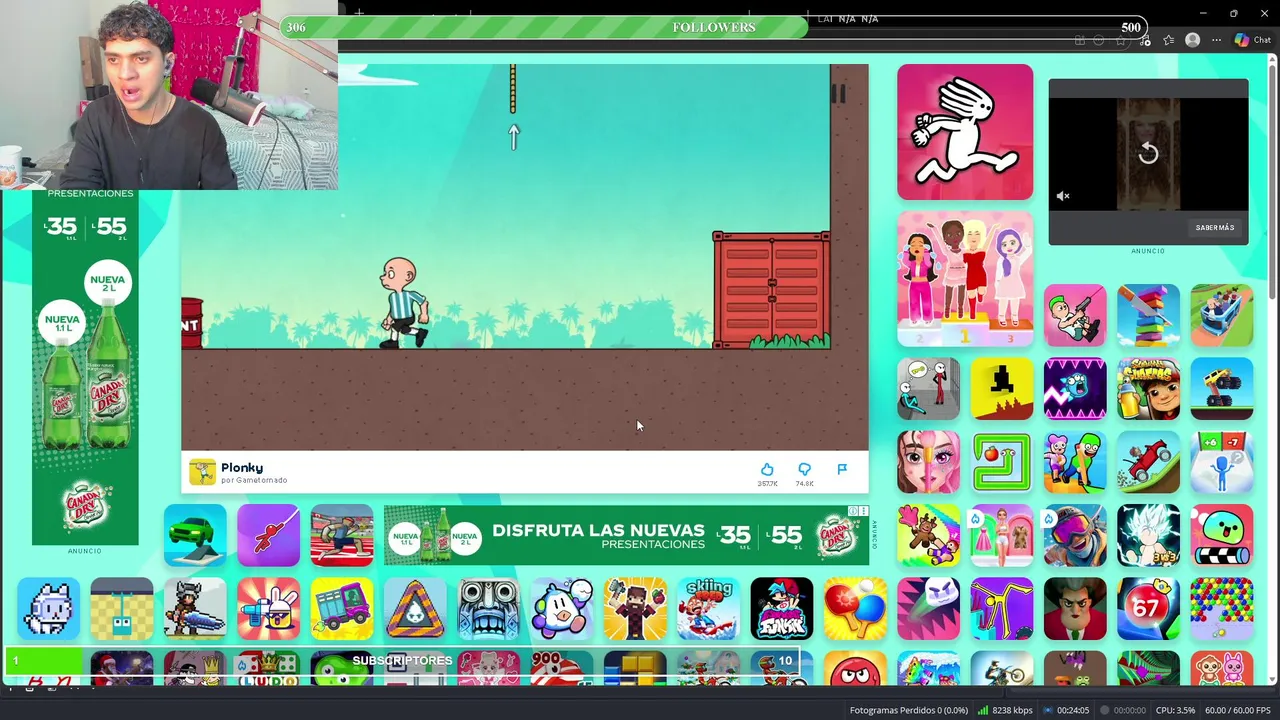Open the browser profile avatar
Screen dimensions: 1280x720
(x=1192, y=40)
